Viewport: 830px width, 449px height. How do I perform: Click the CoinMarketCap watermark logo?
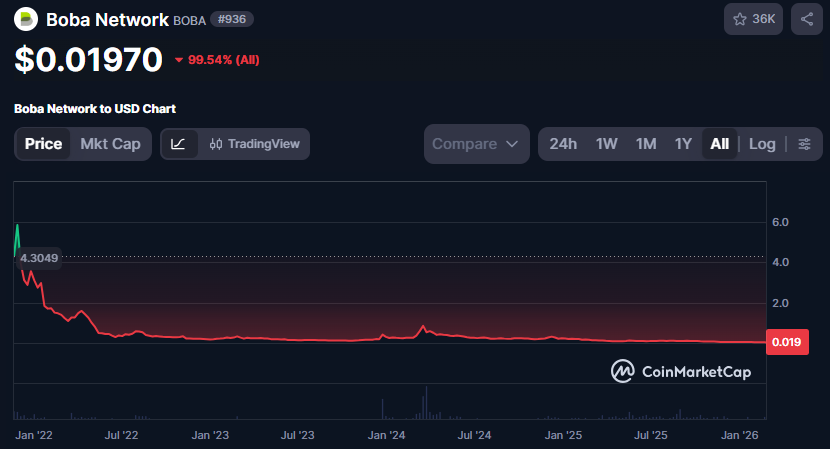pos(681,372)
